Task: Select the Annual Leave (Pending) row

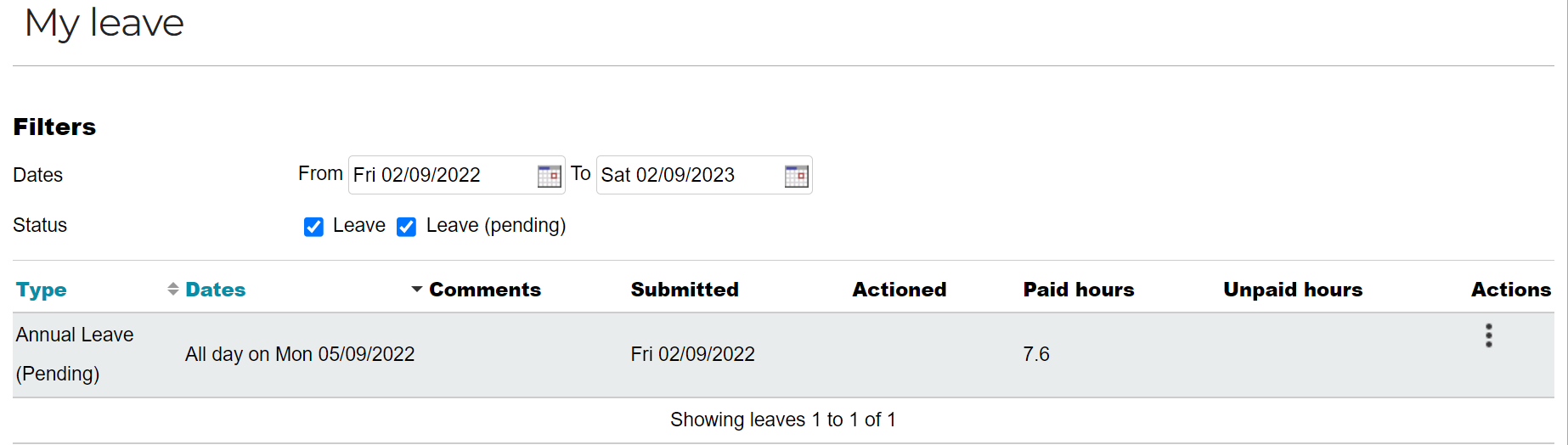Action: [783, 355]
